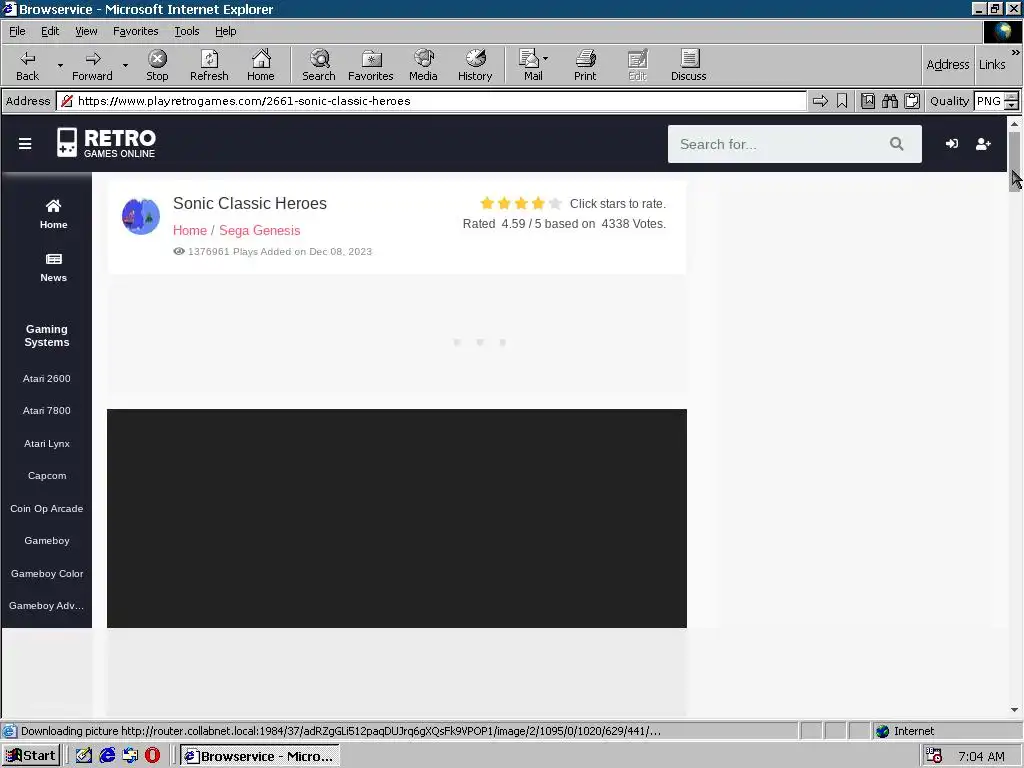Launch Opera from quick launch

pyautogui.click(x=153, y=756)
